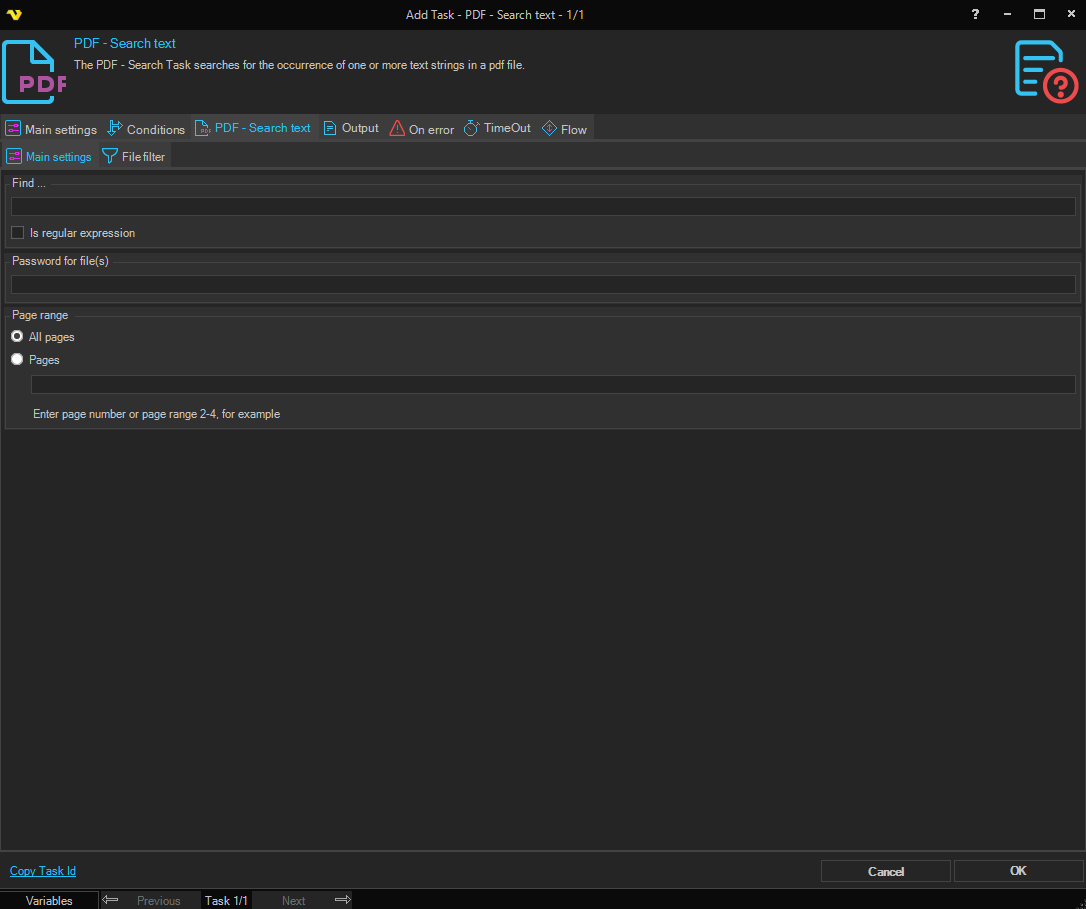Select the All pages radio button
Screen dimensions: 1086x909
(x=17, y=337)
